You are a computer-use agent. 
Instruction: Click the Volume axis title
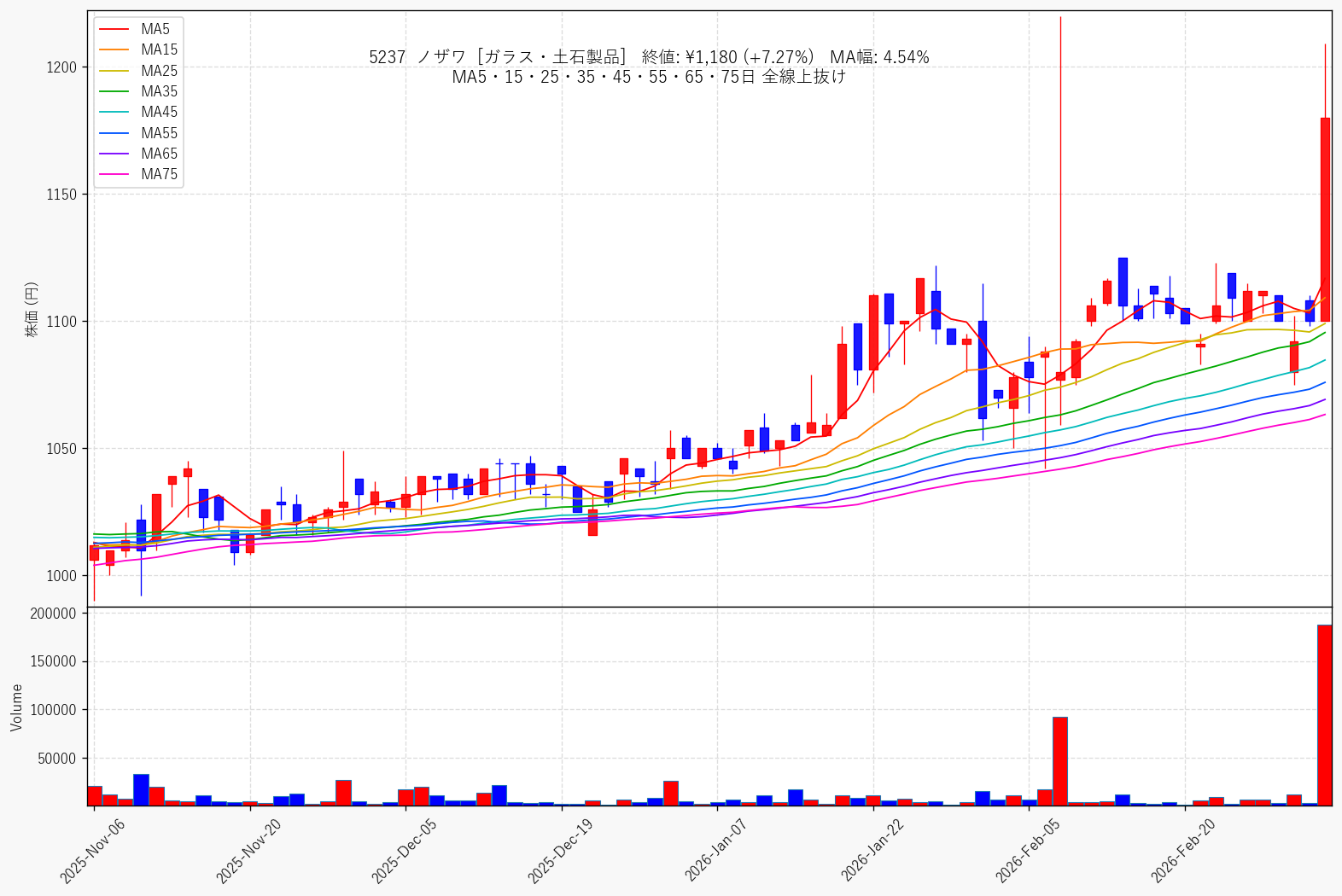click(x=16, y=707)
